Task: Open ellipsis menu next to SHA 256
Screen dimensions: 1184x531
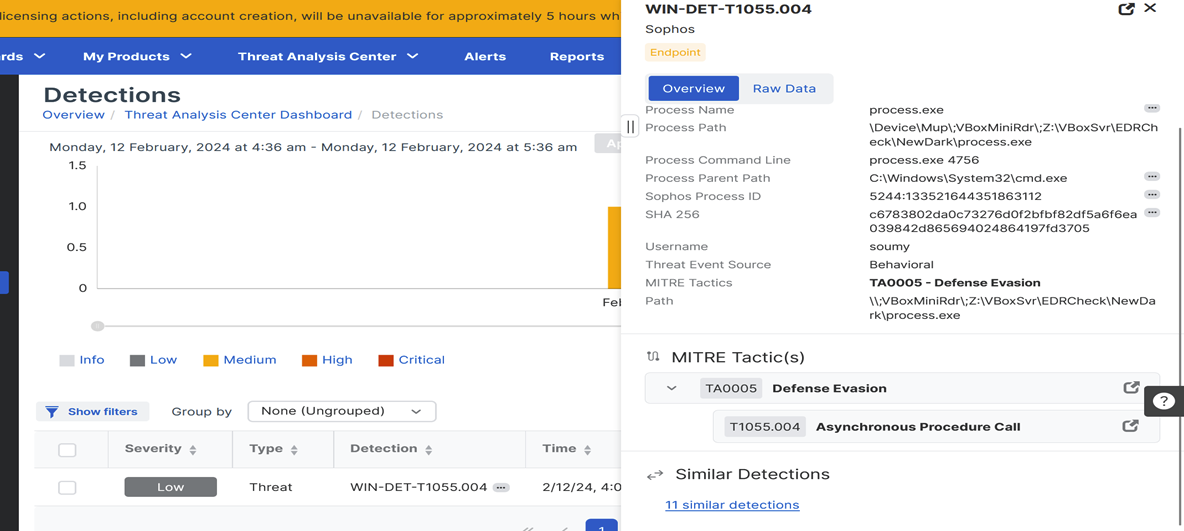Action: [1152, 213]
